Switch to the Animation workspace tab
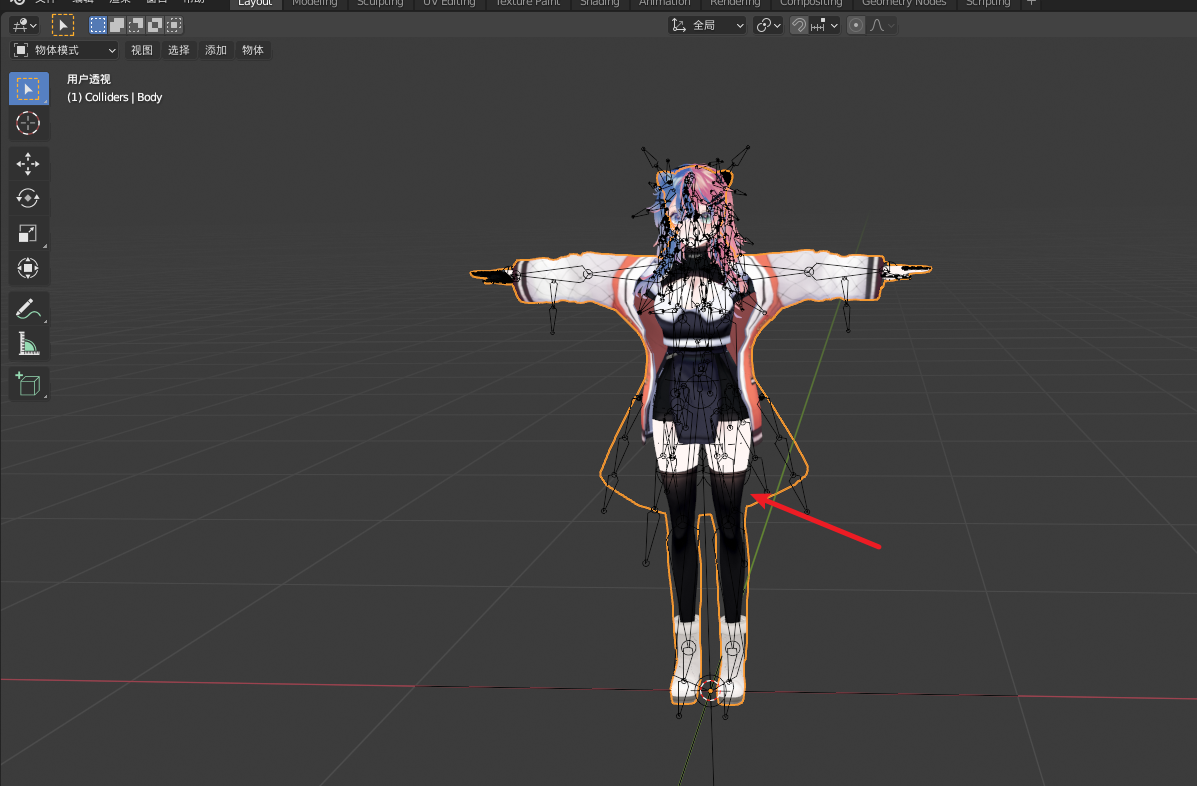Screen dimensions: 1197x786 [x=664, y=4]
